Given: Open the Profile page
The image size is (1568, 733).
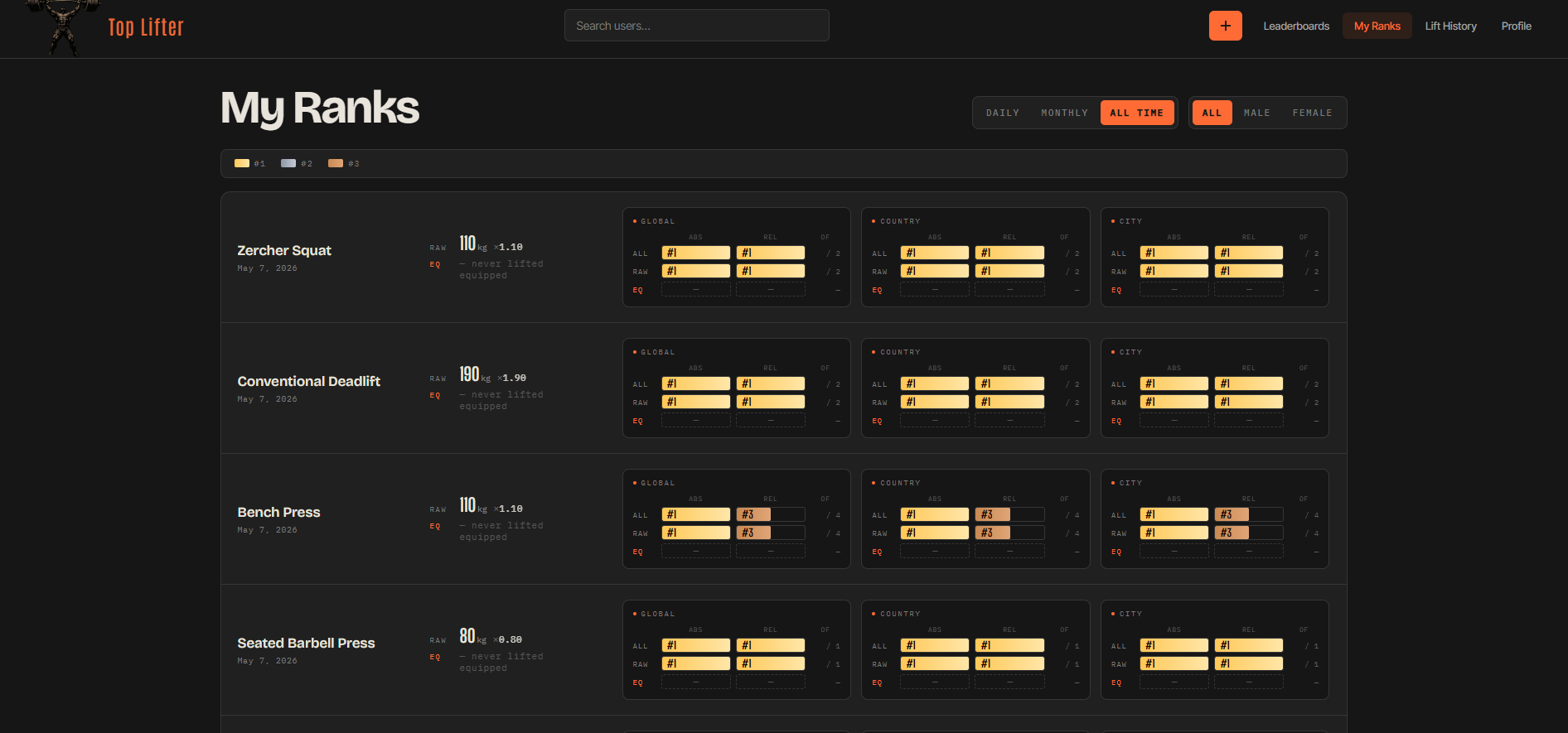Looking at the screenshot, I should [x=1516, y=27].
